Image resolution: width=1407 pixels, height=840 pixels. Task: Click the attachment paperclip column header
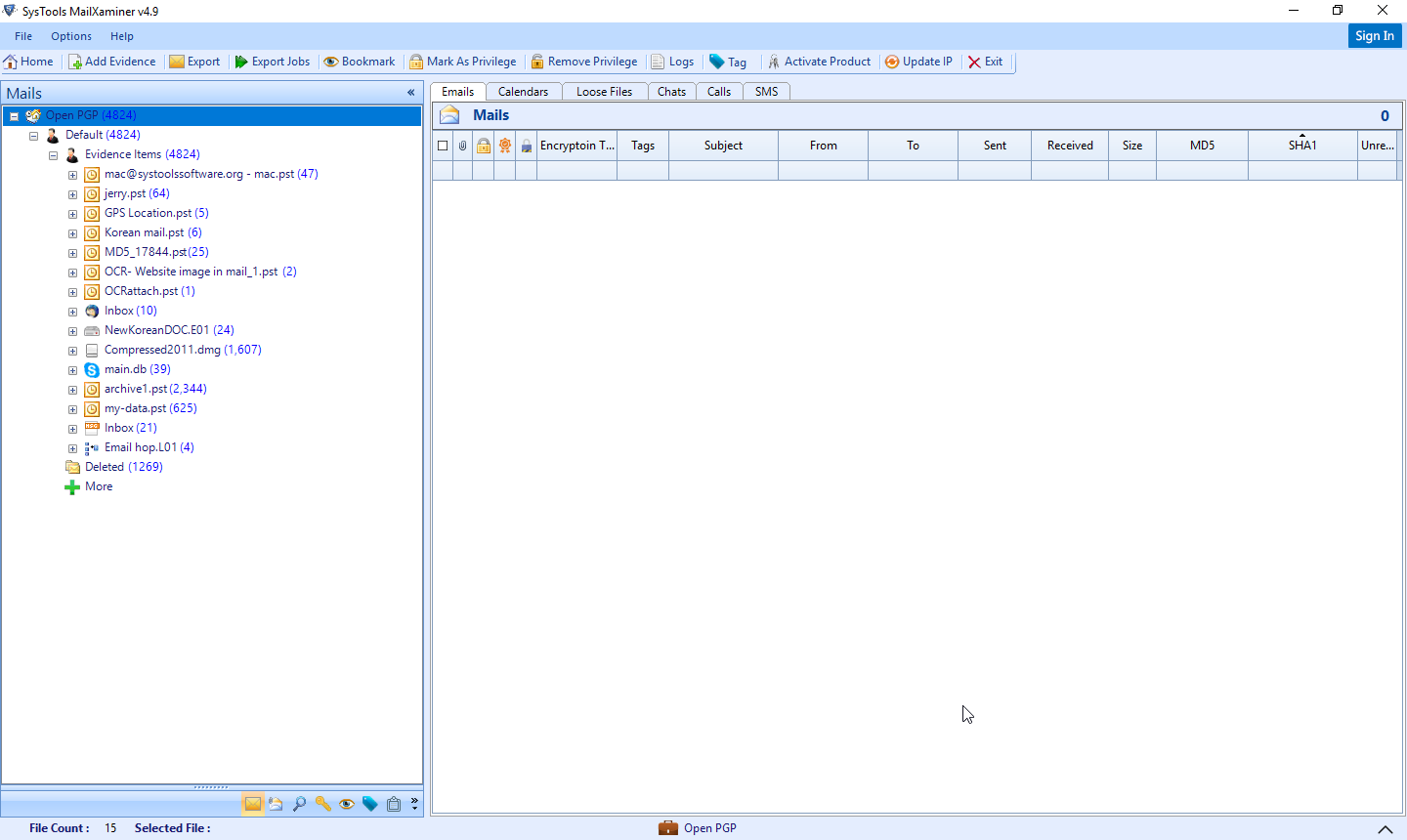(x=462, y=146)
